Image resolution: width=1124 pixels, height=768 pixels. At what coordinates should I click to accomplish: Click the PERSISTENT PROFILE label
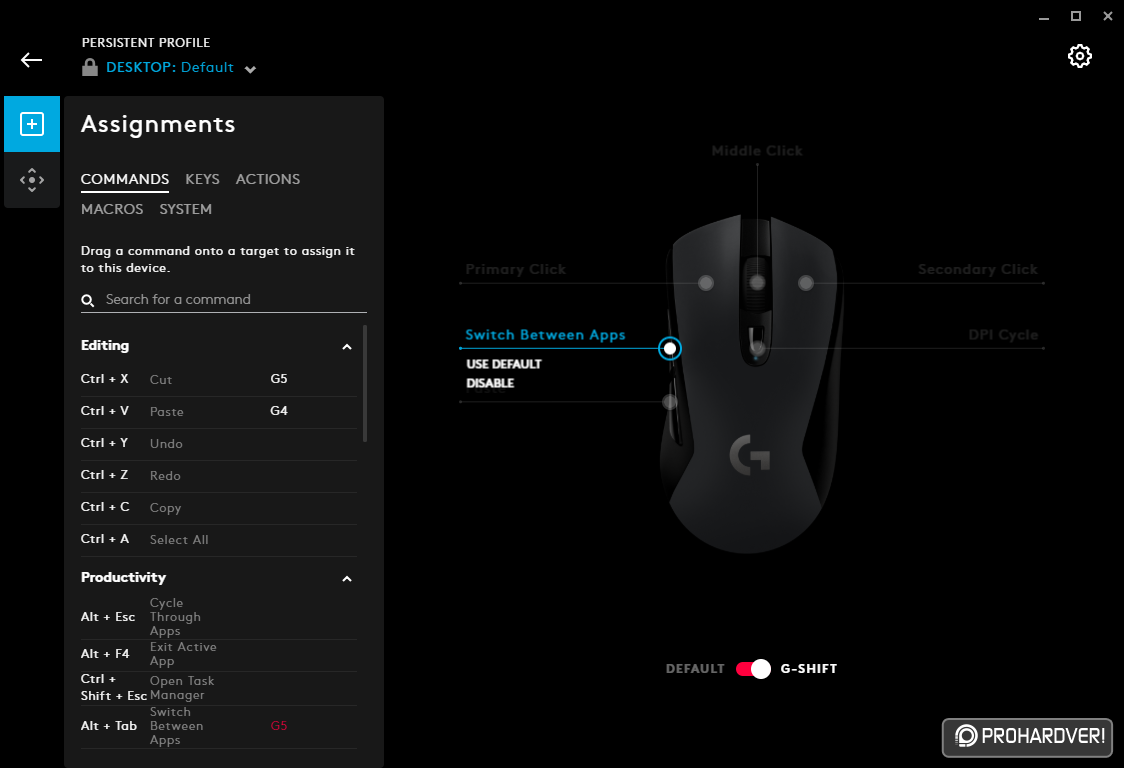point(146,43)
